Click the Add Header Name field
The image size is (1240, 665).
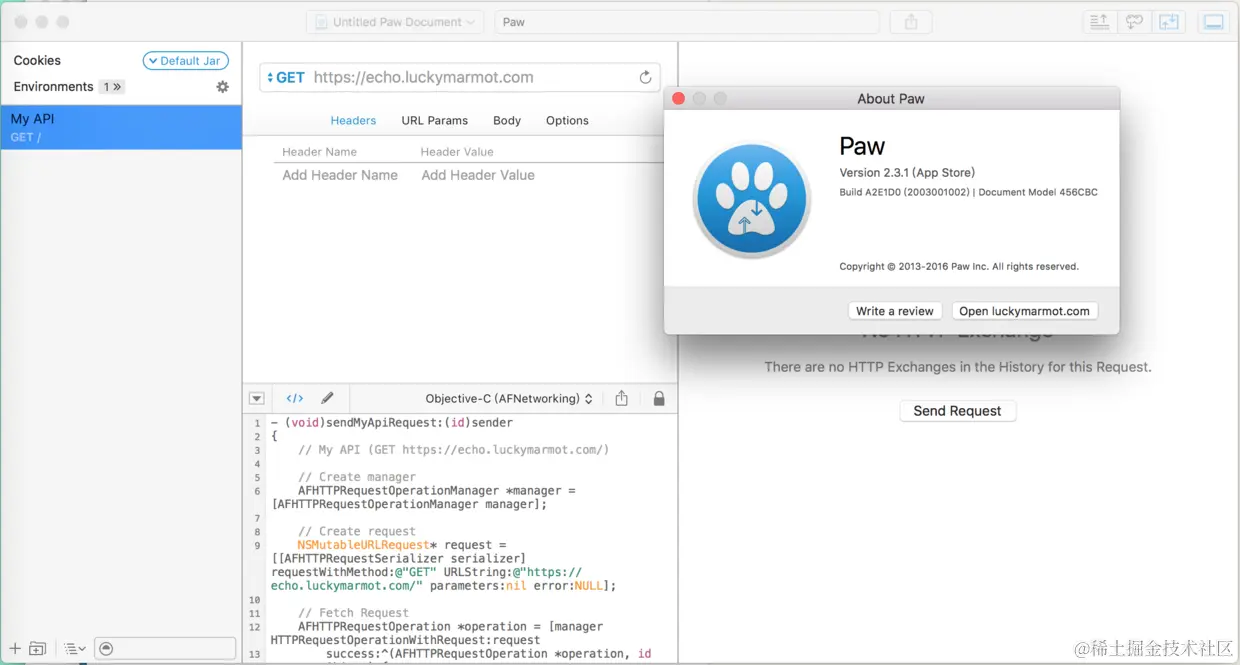tap(340, 175)
